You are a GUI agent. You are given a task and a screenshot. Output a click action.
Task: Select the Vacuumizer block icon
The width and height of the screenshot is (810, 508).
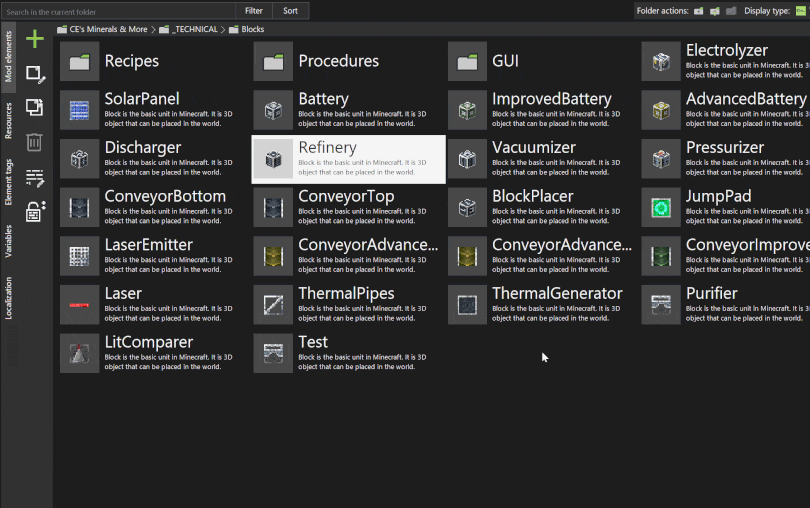pos(468,159)
